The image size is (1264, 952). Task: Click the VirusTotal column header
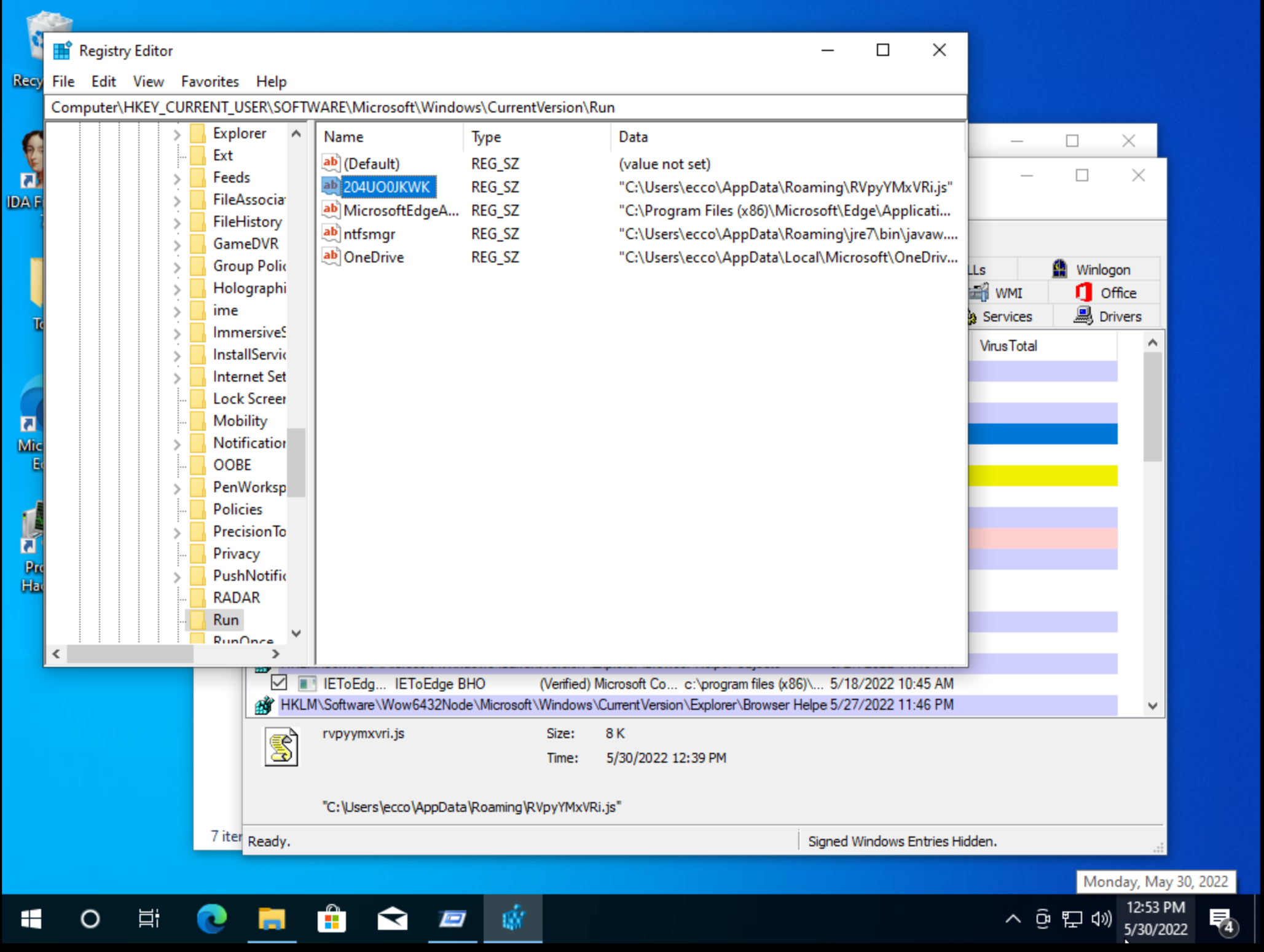[x=1008, y=345]
